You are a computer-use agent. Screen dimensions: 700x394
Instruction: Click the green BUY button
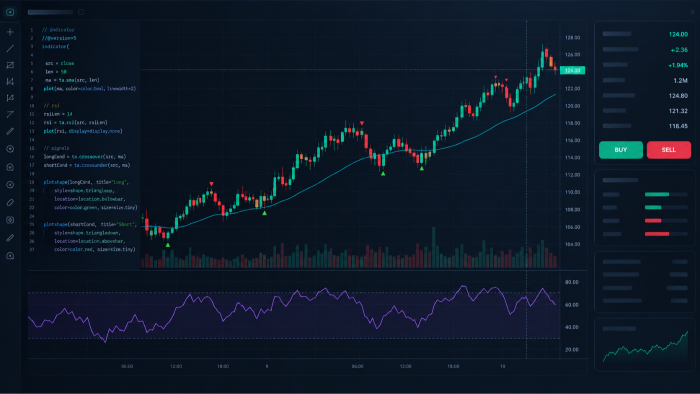[621, 150]
